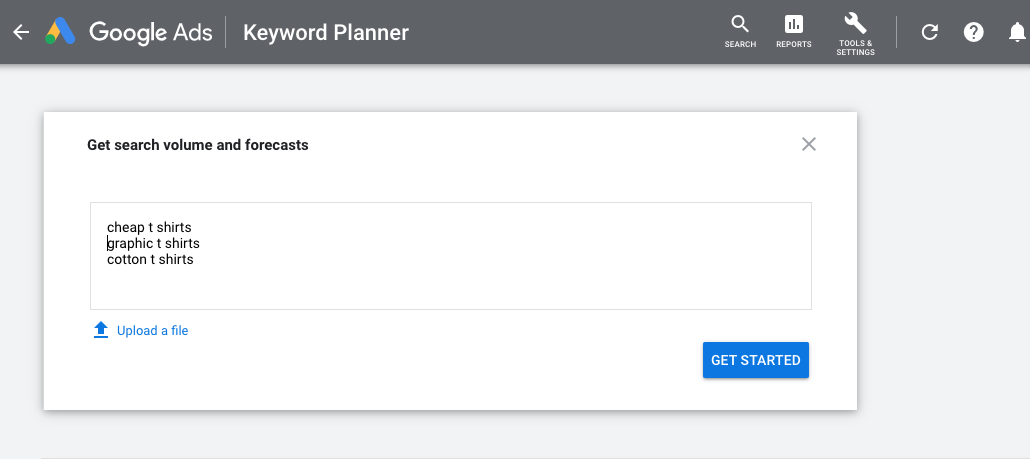Viewport: 1030px width, 459px height.
Task: Refresh the page with the reload icon
Action: pyautogui.click(x=930, y=32)
